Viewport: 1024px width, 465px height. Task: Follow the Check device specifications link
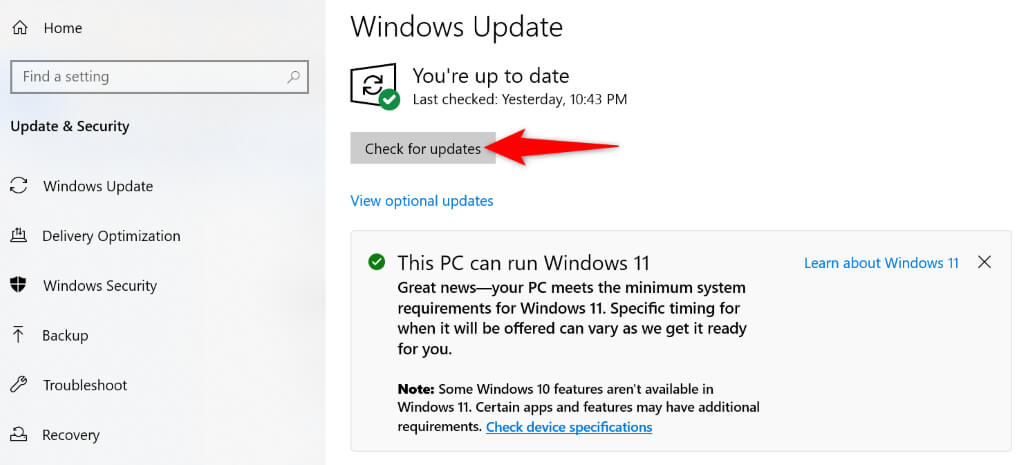pyautogui.click(x=569, y=427)
